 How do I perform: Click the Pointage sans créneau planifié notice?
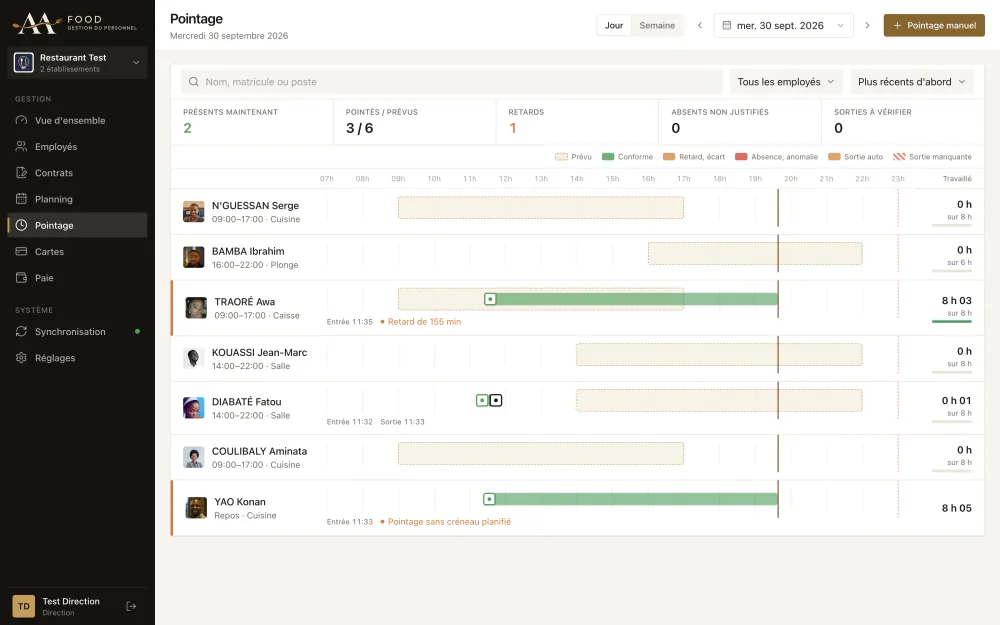click(446, 522)
